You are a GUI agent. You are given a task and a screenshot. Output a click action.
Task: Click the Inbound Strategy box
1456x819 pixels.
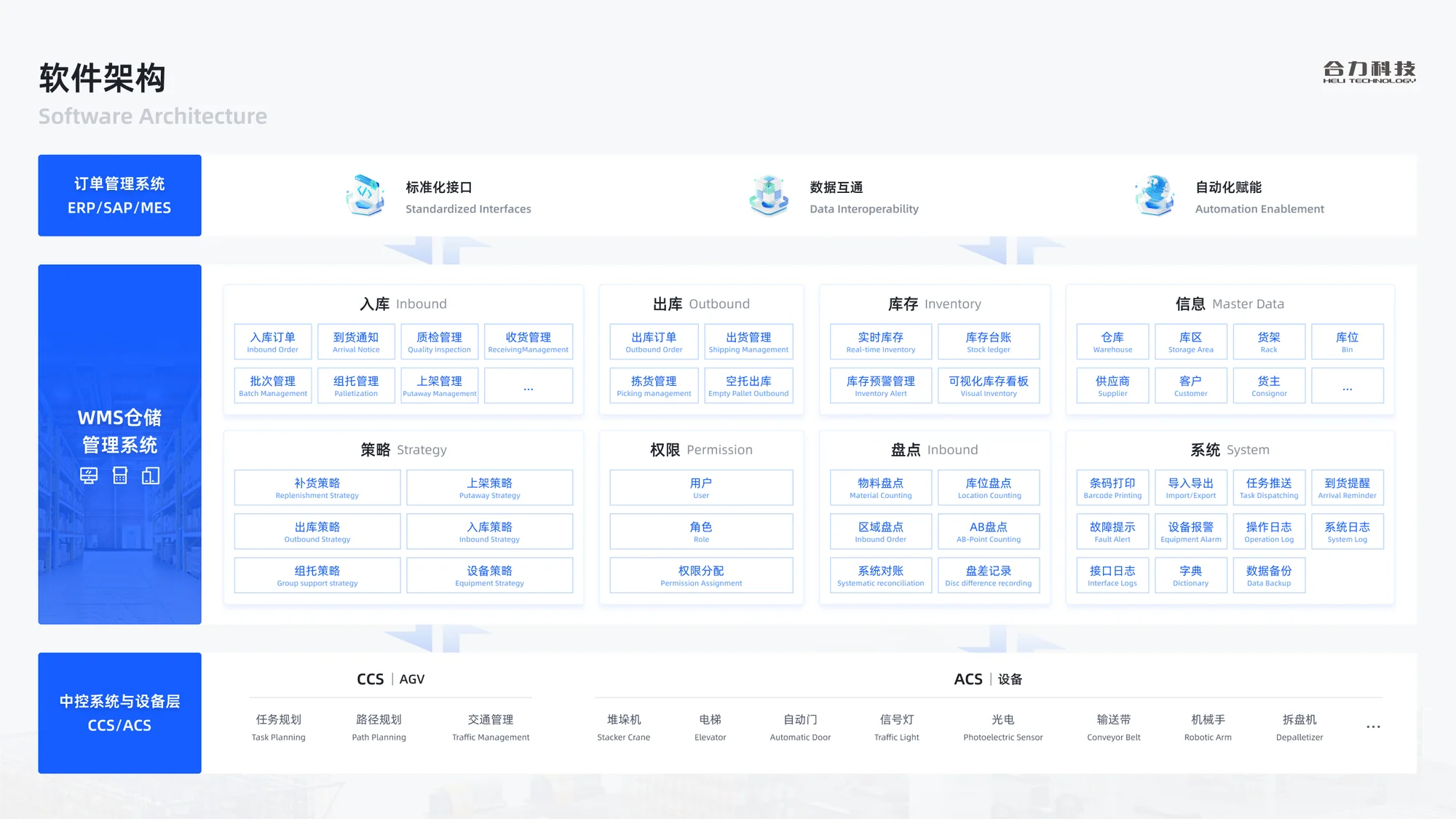pos(490,531)
